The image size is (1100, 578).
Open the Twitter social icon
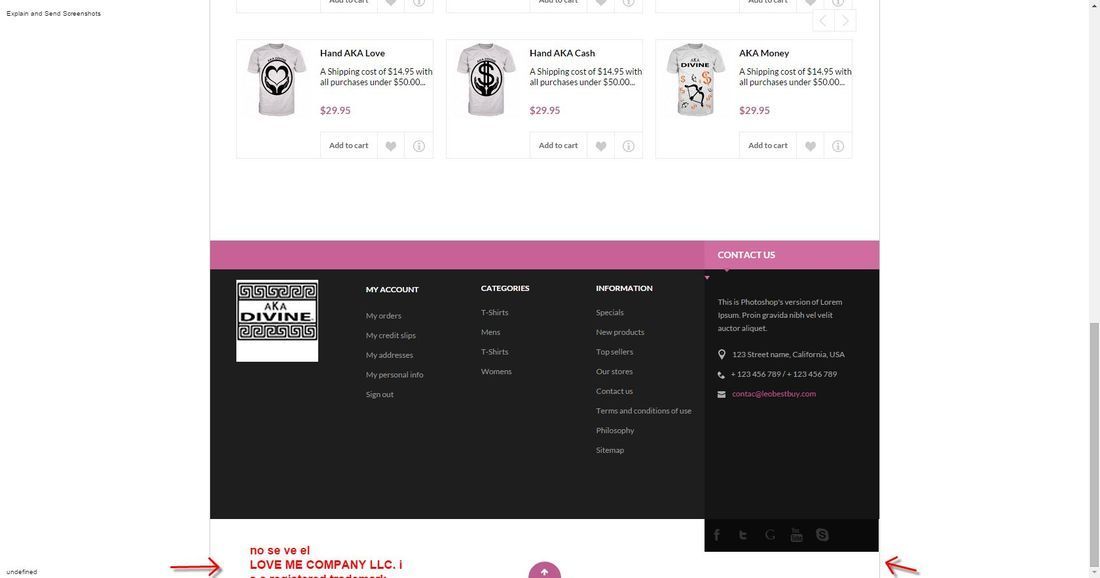click(743, 535)
